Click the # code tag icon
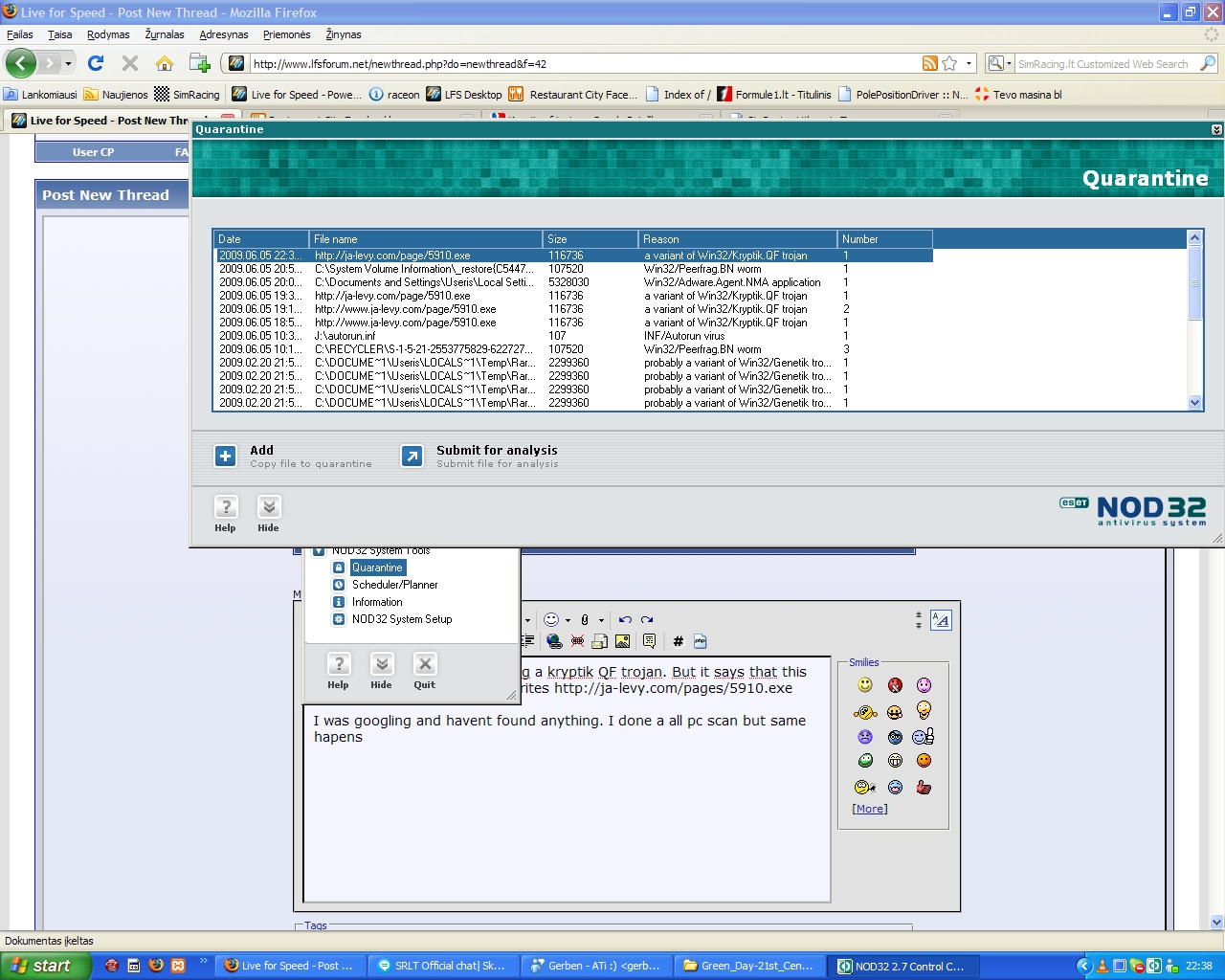This screenshot has width=1225, height=980. (678, 641)
